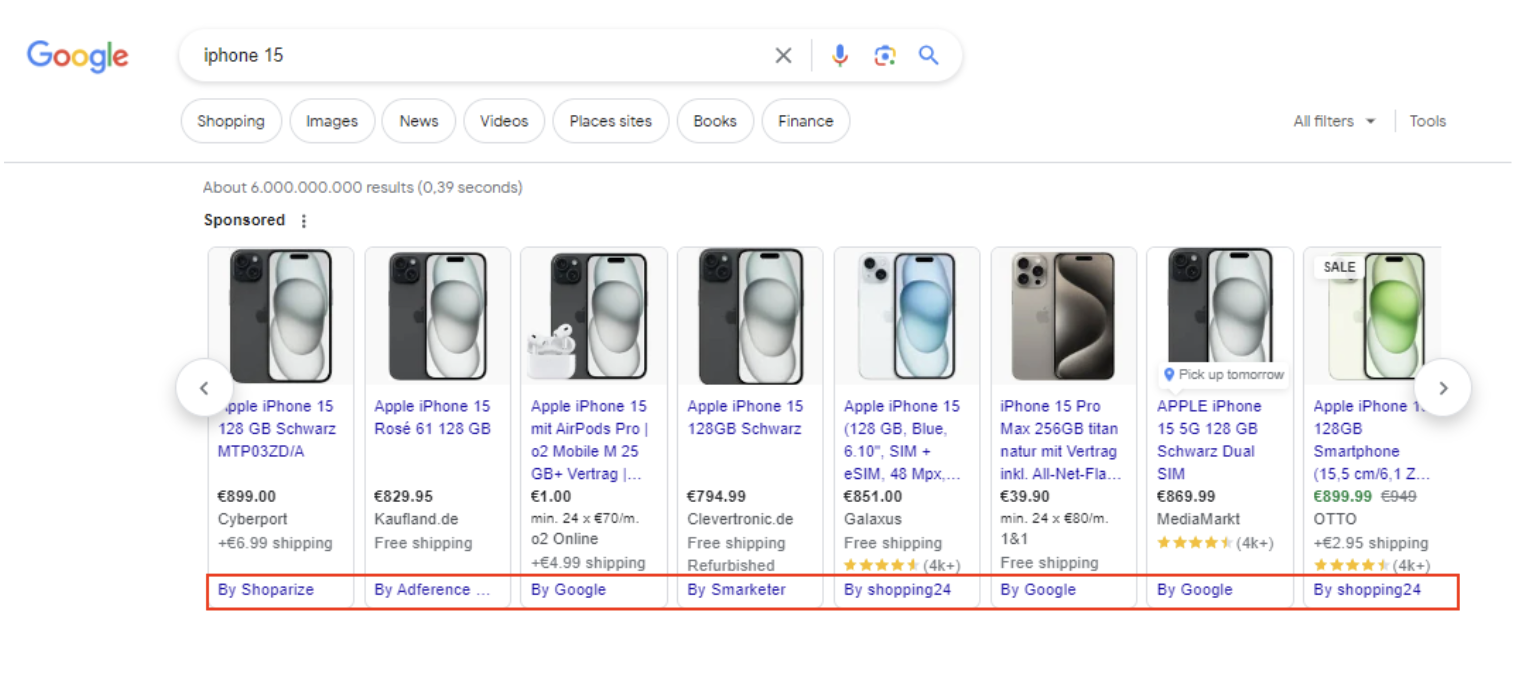Open Sponsored three-dot options menu

pos(304,221)
